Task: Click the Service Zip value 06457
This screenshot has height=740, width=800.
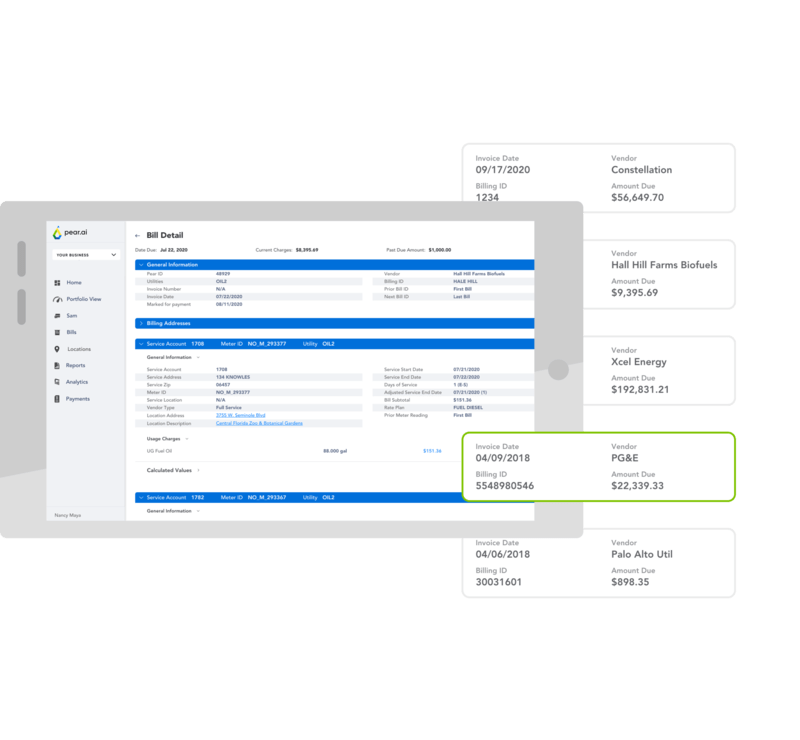Action: point(223,385)
